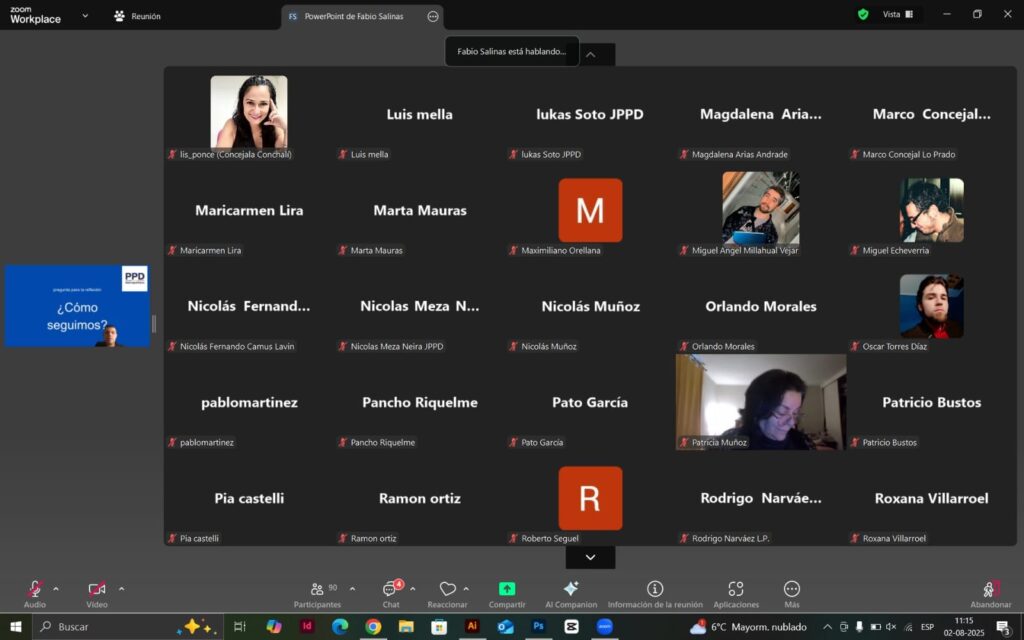Collapse the speaker banner with up chevron

coord(590,55)
